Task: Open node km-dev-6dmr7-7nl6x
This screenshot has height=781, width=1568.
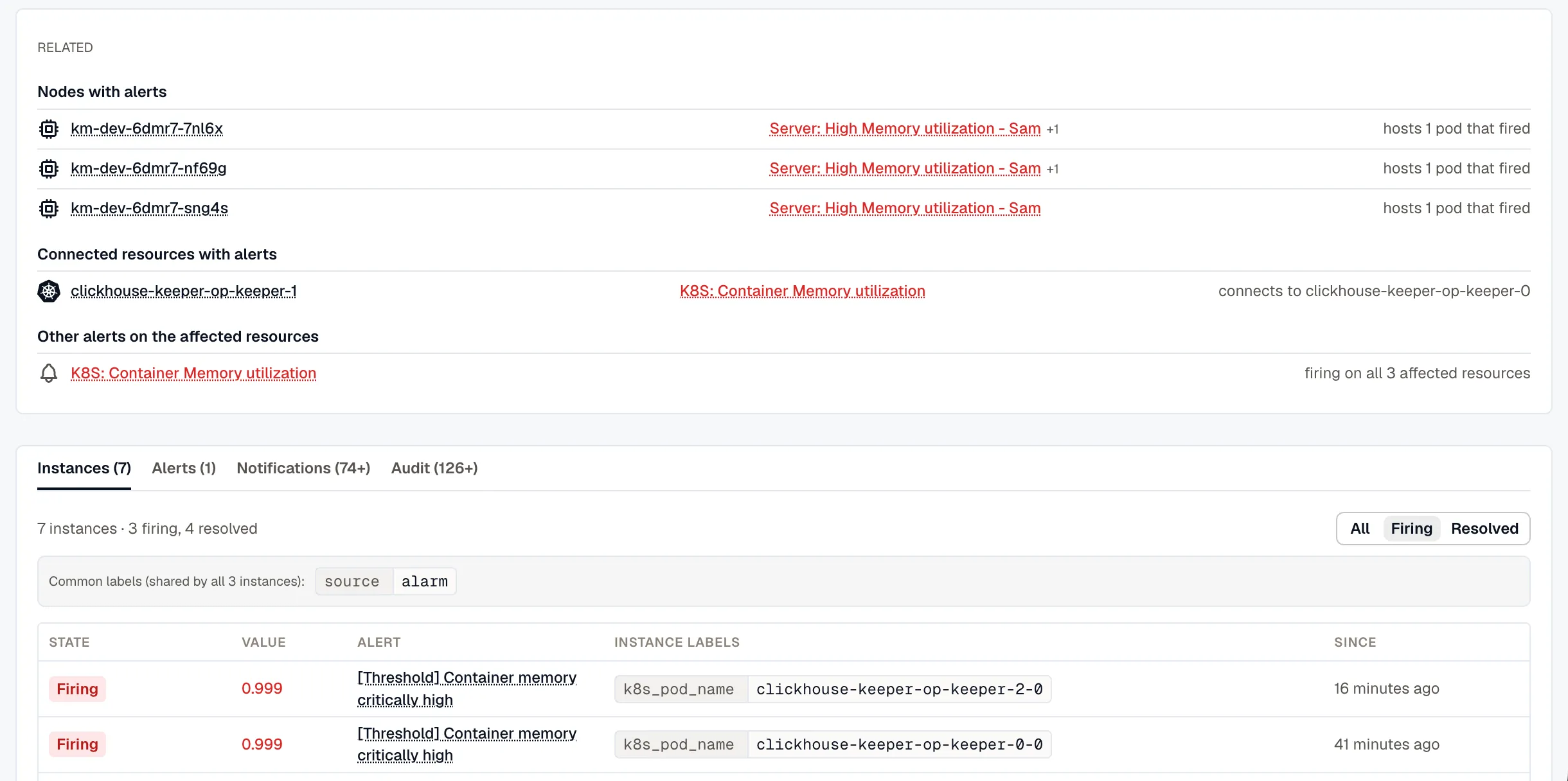Action: click(147, 128)
